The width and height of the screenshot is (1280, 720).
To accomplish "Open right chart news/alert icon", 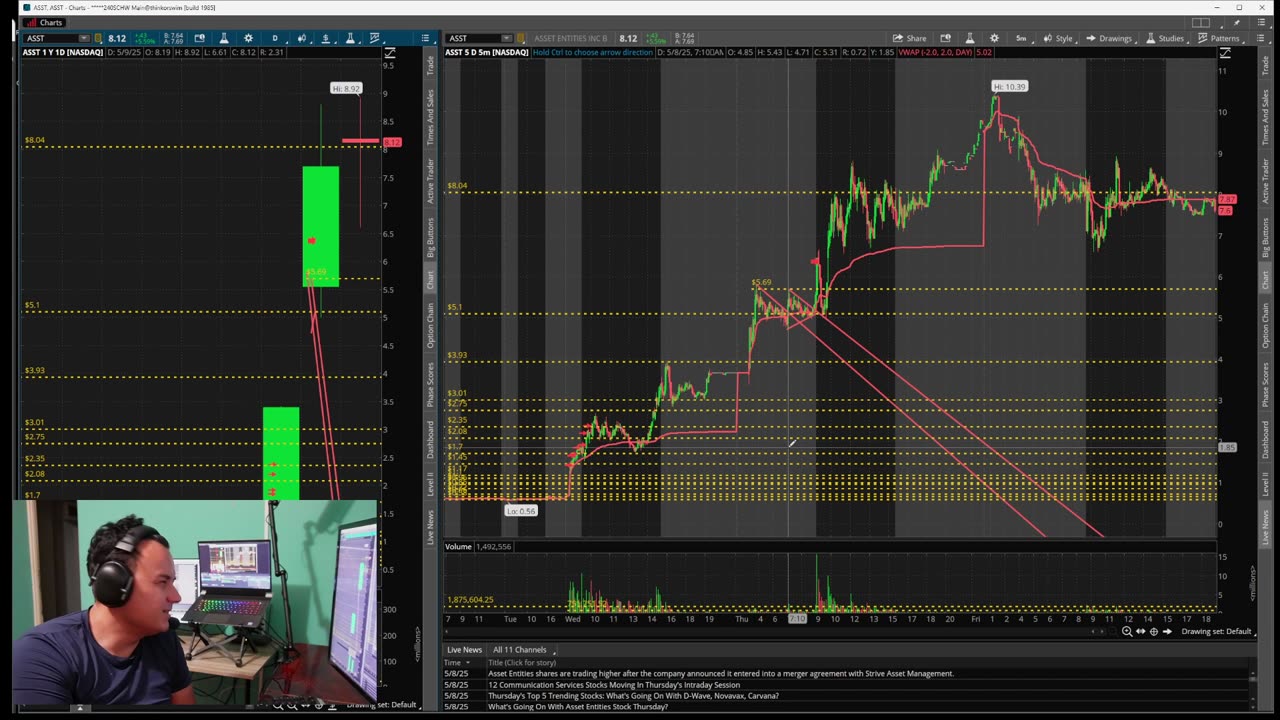I will coord(944,38).
